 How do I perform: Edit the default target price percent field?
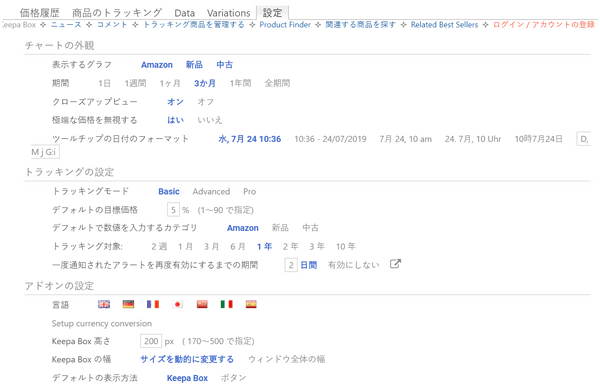173,210
